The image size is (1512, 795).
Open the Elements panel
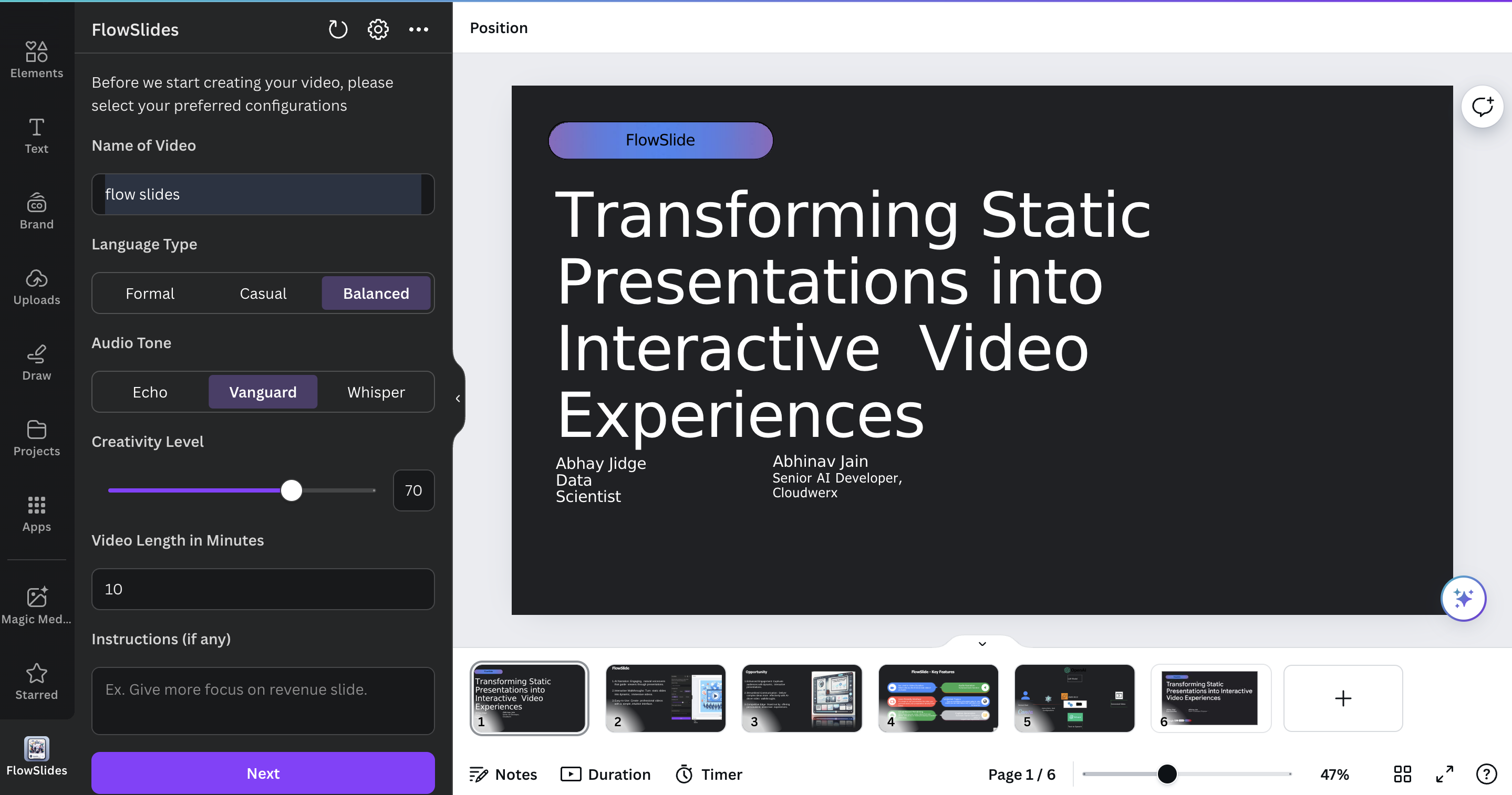pyautogui.click(x=36, y=59)
